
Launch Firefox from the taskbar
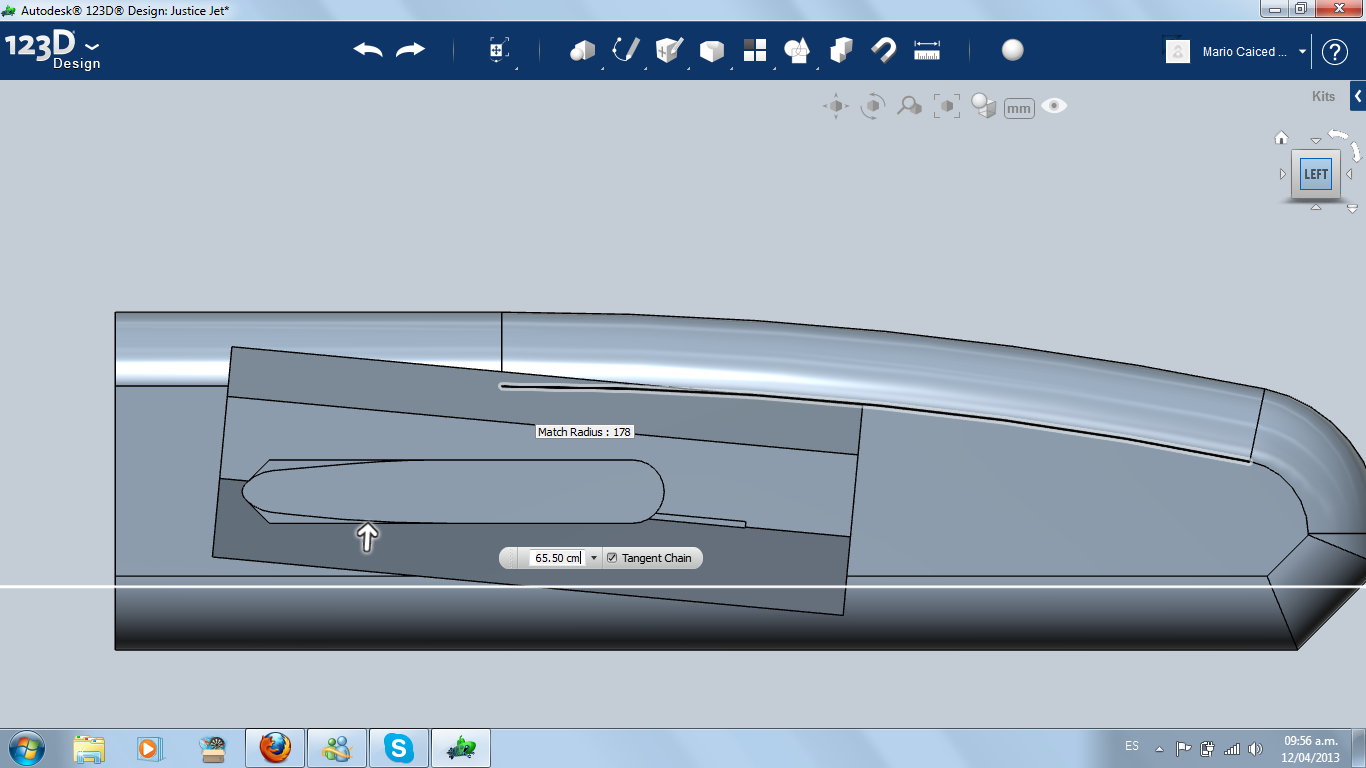pos(274,748)
